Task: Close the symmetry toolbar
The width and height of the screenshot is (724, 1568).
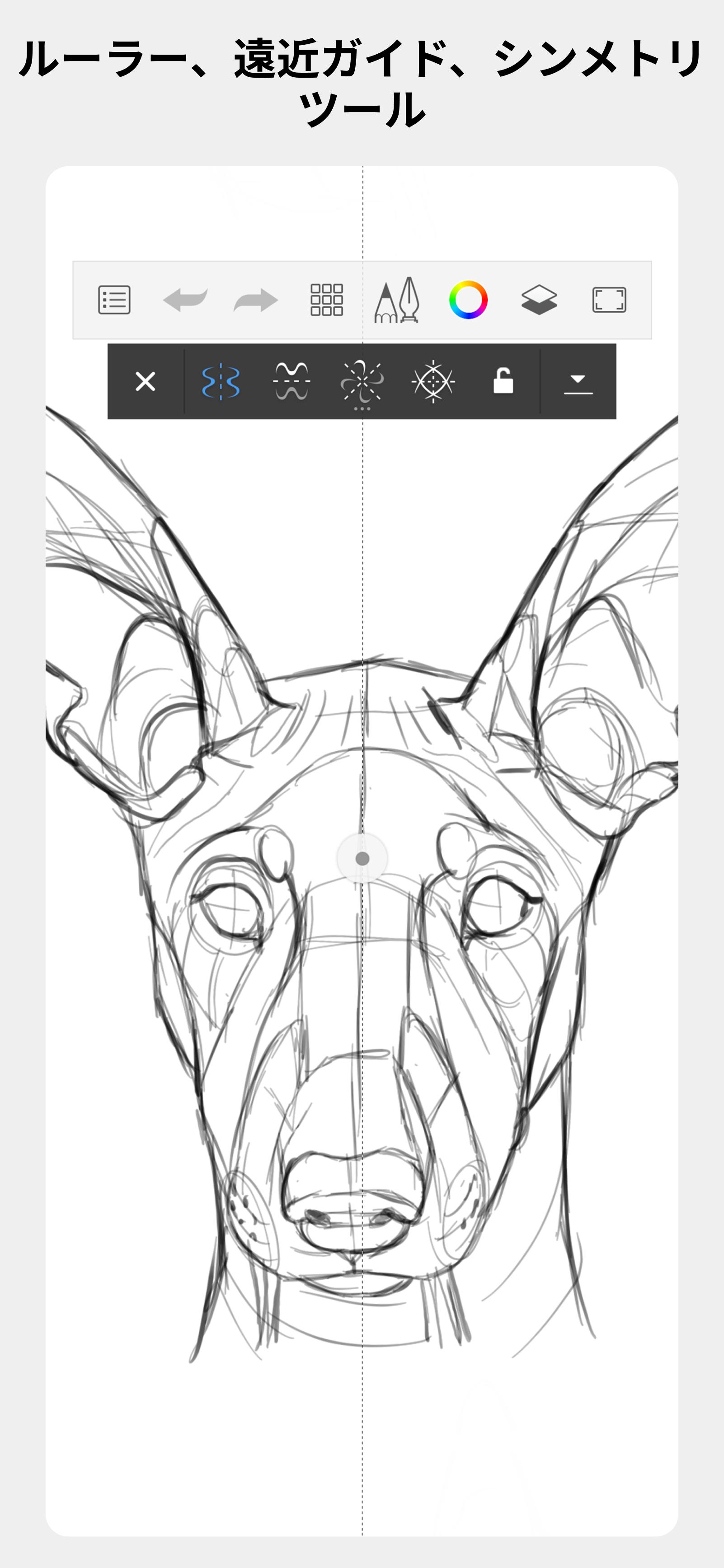Action: pos(146,382)
